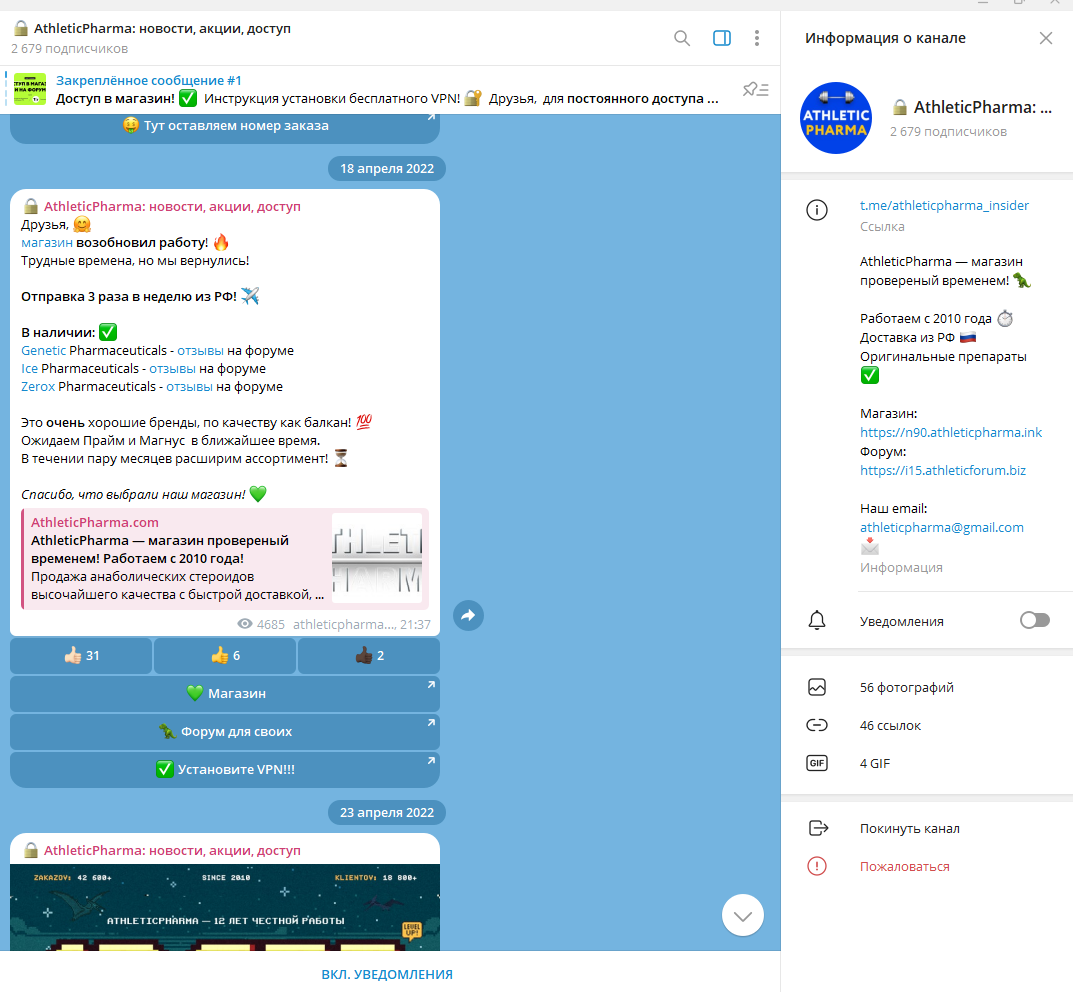1073x992 pixels.
Task: Close the channel information panel
Action: point(1045,38)
